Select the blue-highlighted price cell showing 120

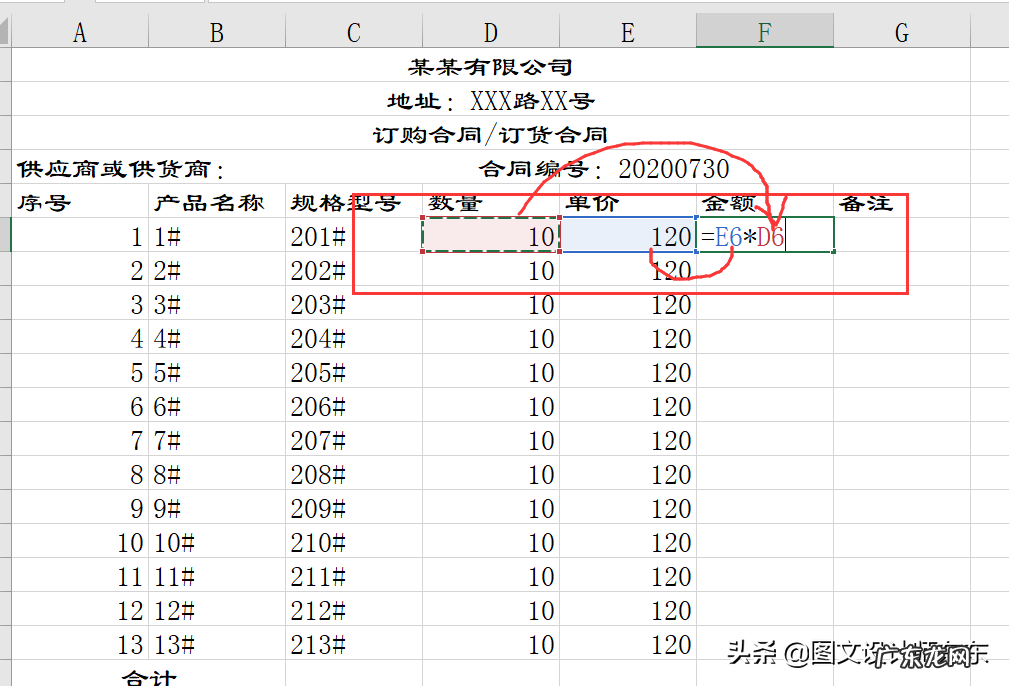[x=626, y=236]
